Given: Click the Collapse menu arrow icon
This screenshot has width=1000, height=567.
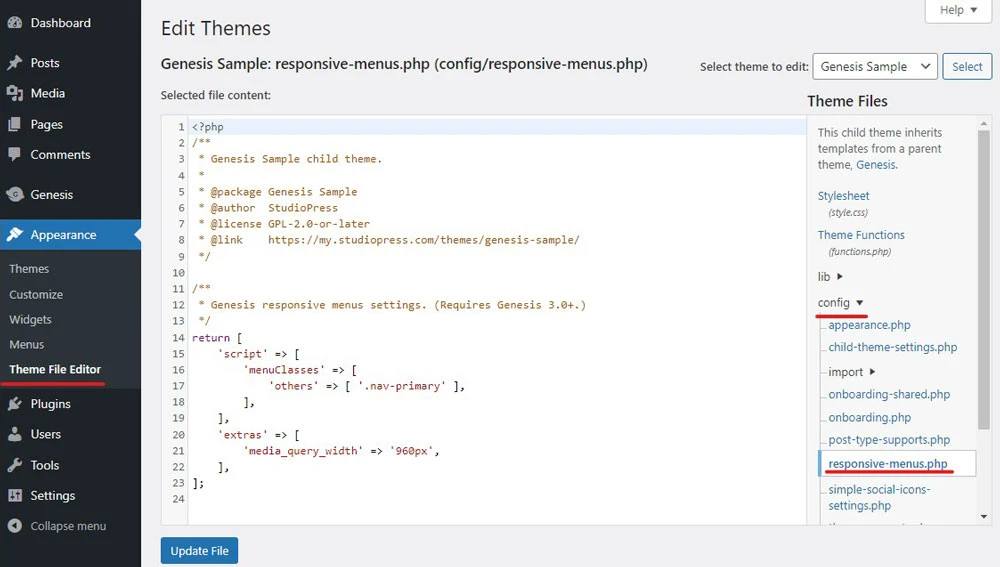Looking at the screenshot, I should pyautogui.click(x=15, y=526).
